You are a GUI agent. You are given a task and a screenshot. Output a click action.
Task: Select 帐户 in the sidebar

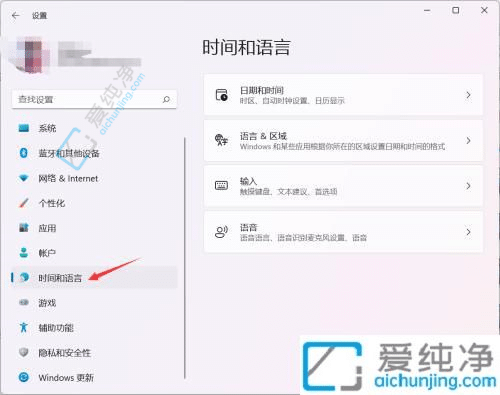(94, 253)
